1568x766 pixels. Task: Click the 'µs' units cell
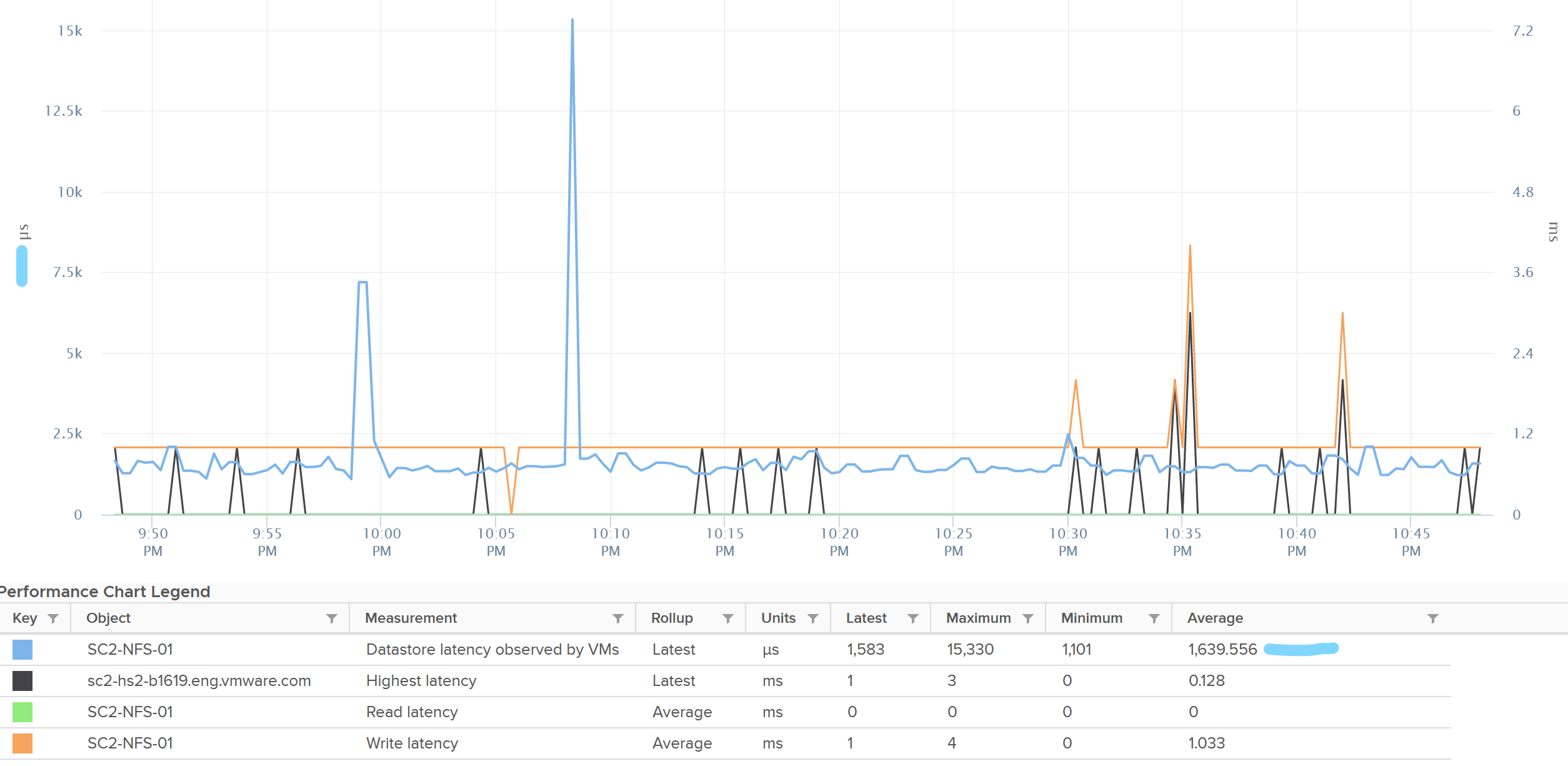(771, 650)
